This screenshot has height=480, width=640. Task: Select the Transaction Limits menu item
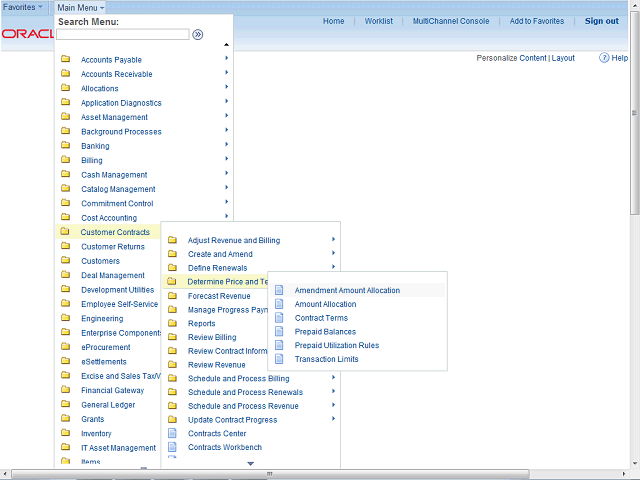coord(327,359)
